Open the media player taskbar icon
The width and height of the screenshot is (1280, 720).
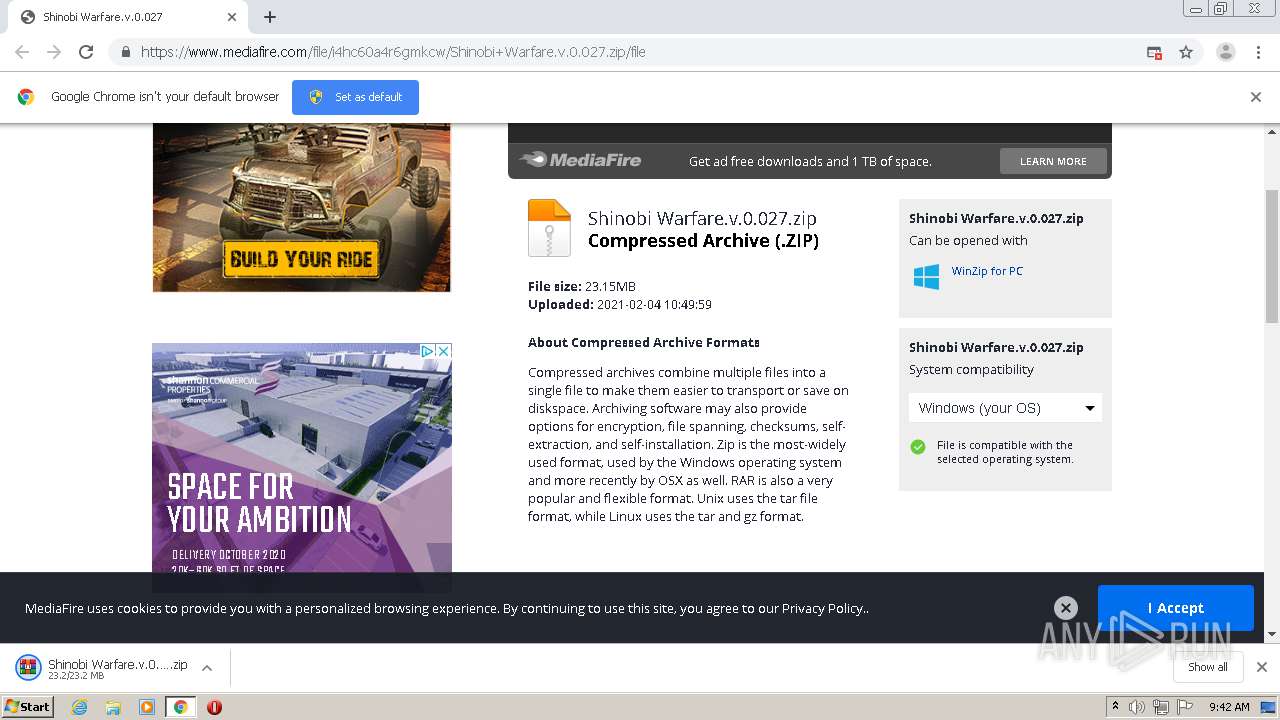tap(147, 707)
